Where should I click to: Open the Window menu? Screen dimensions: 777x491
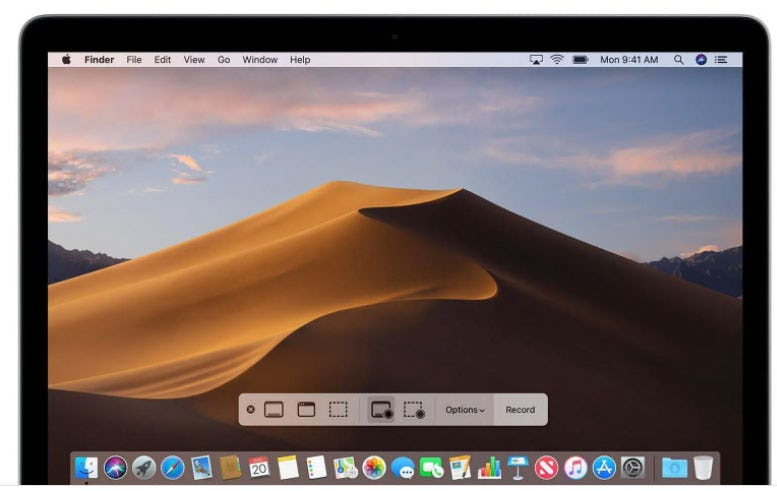click(260, 59)
